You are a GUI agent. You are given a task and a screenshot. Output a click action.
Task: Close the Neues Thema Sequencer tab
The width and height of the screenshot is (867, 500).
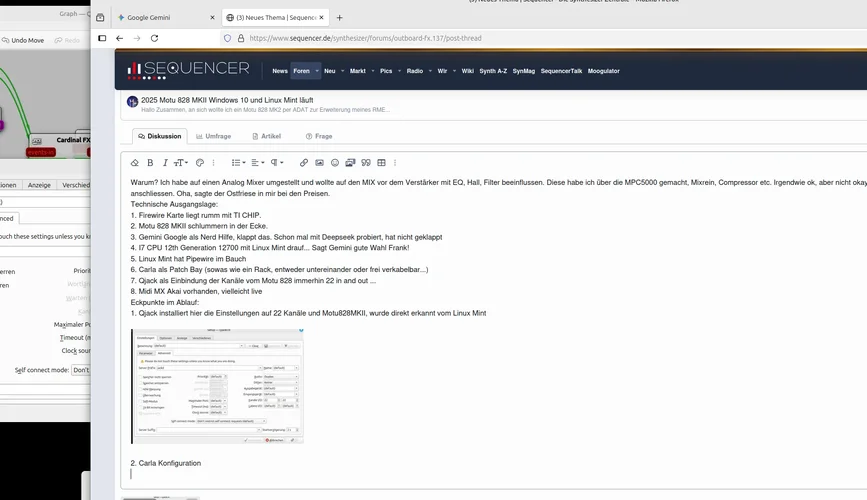coord(321,18)
